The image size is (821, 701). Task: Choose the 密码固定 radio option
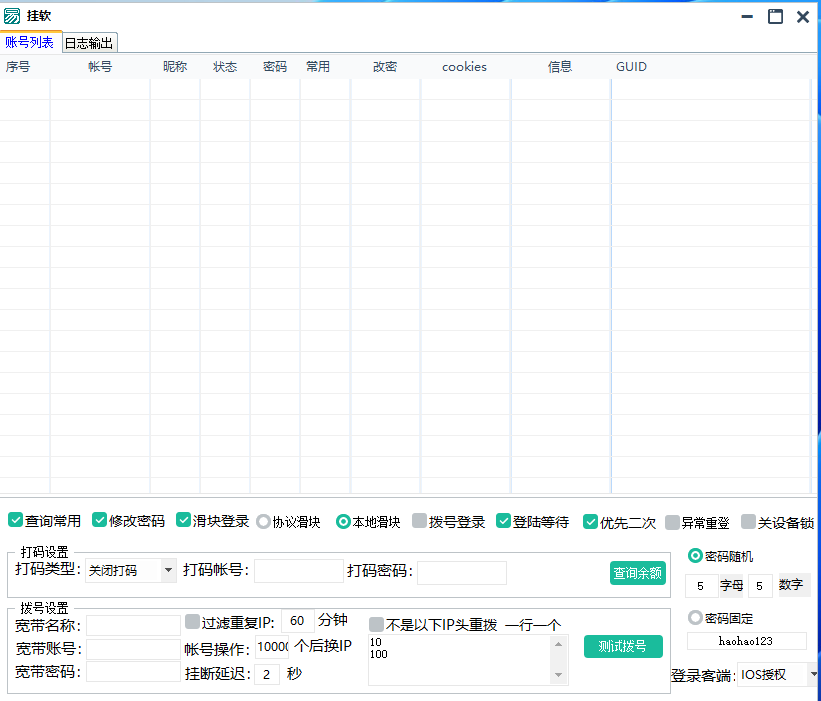696,618
